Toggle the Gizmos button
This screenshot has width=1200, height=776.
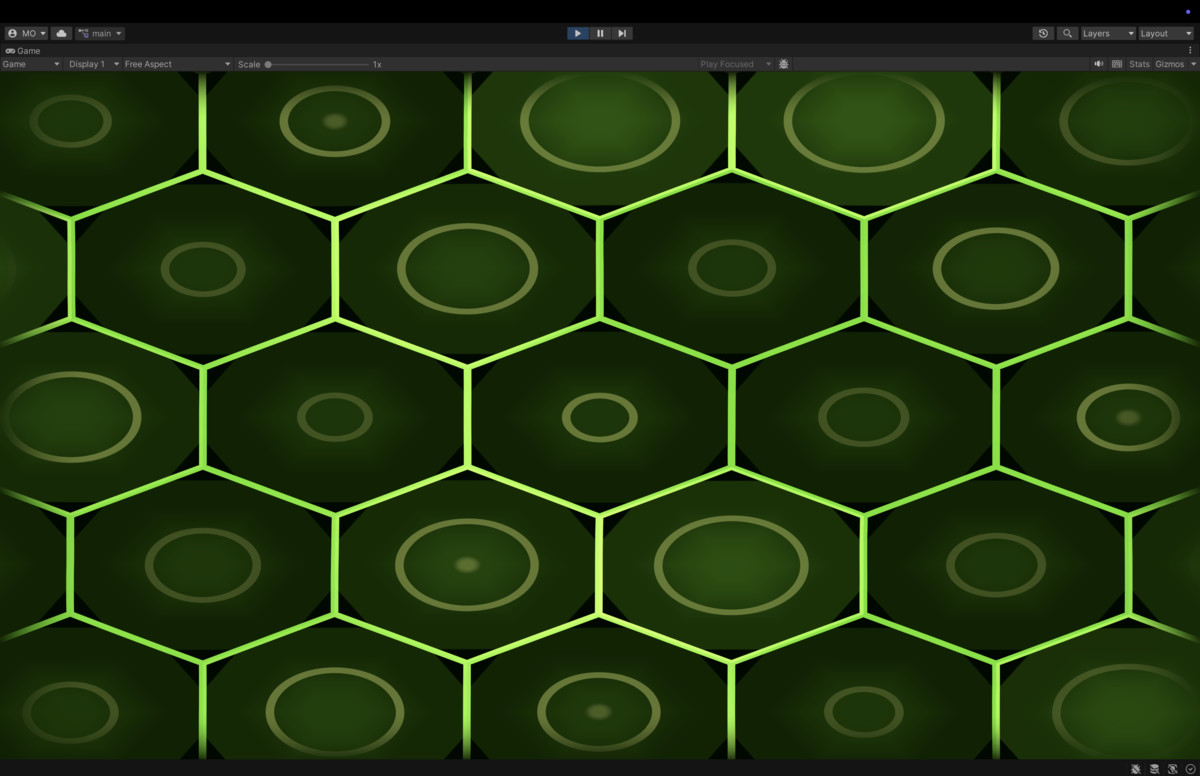tap(1170, 64)
